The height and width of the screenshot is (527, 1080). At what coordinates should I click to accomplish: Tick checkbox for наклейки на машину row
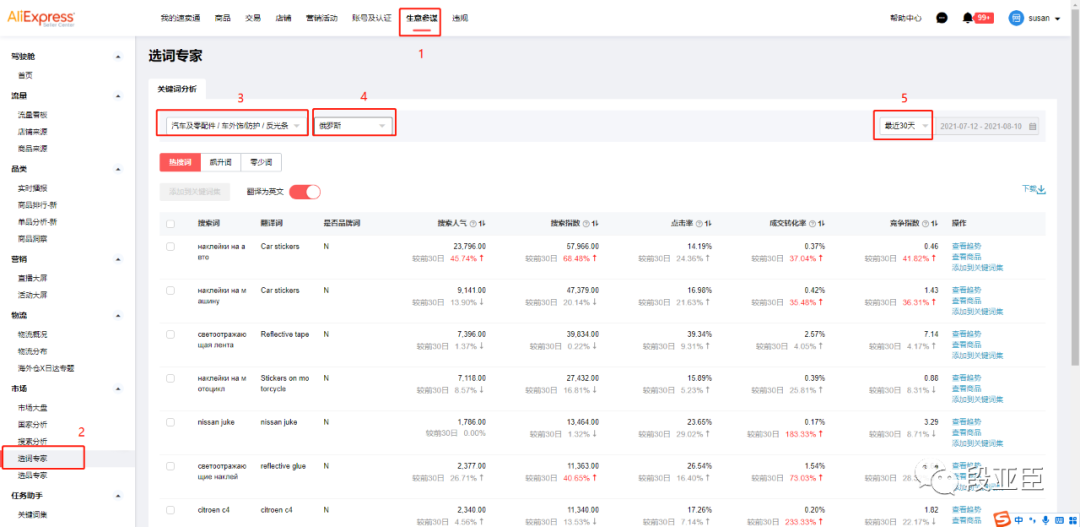(x=171, y=291)
